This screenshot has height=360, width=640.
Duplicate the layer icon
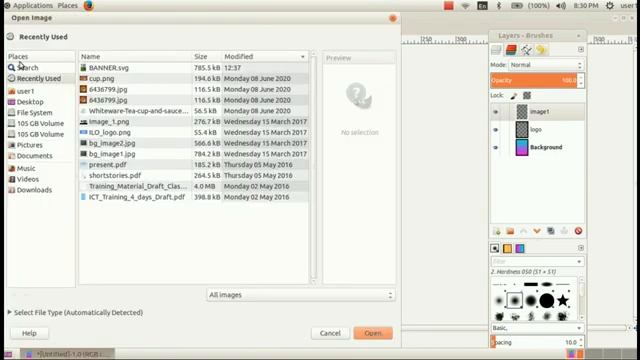(x=551, y=231)
